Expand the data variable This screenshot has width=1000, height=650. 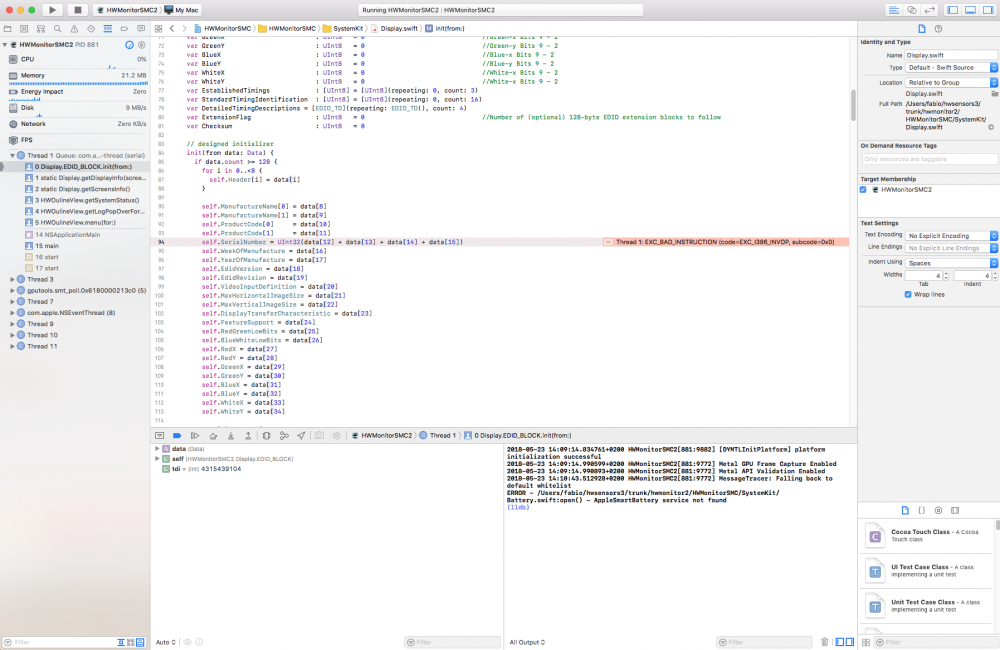point(157,449)
